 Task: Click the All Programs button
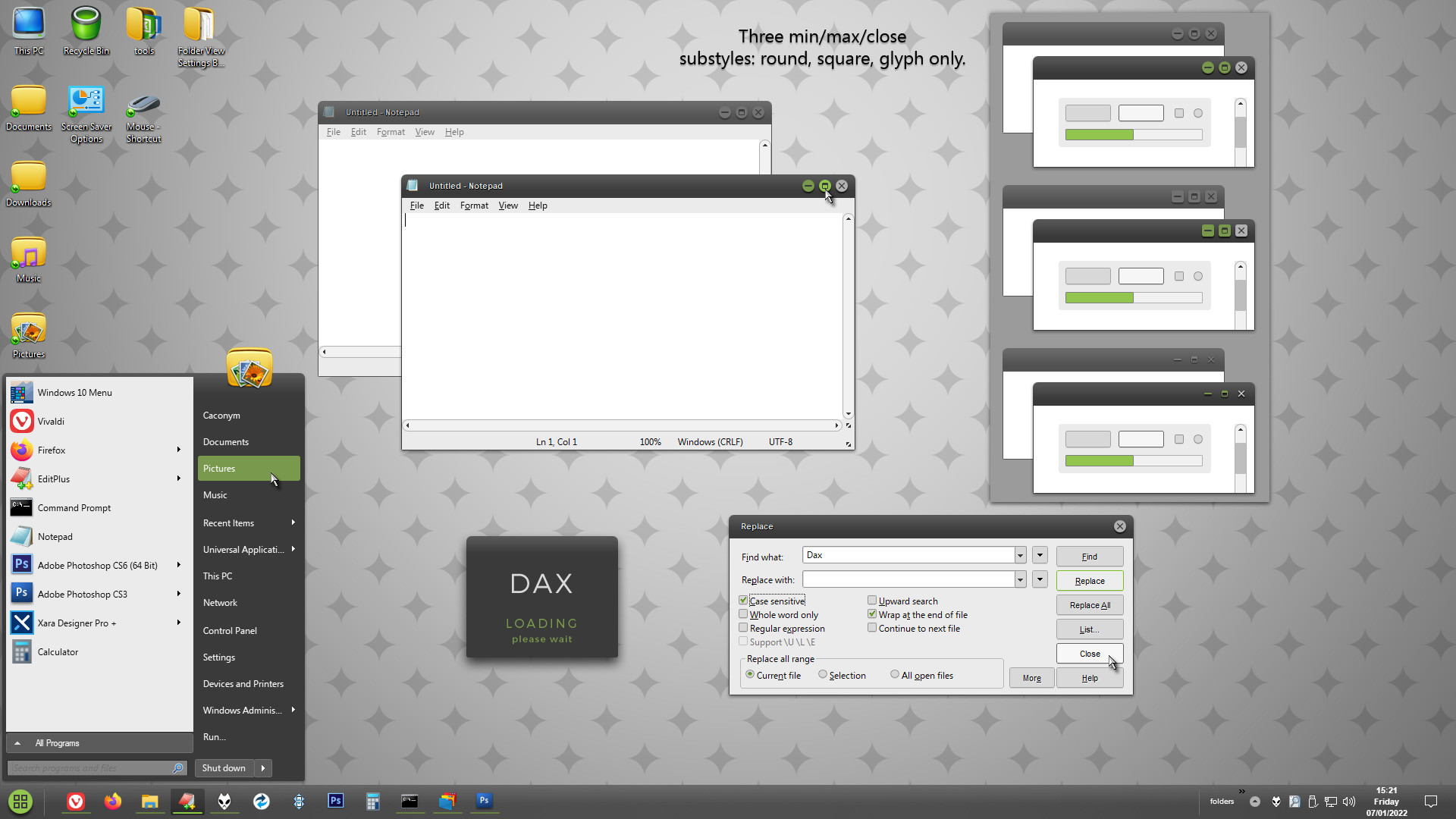click(57, 743)
